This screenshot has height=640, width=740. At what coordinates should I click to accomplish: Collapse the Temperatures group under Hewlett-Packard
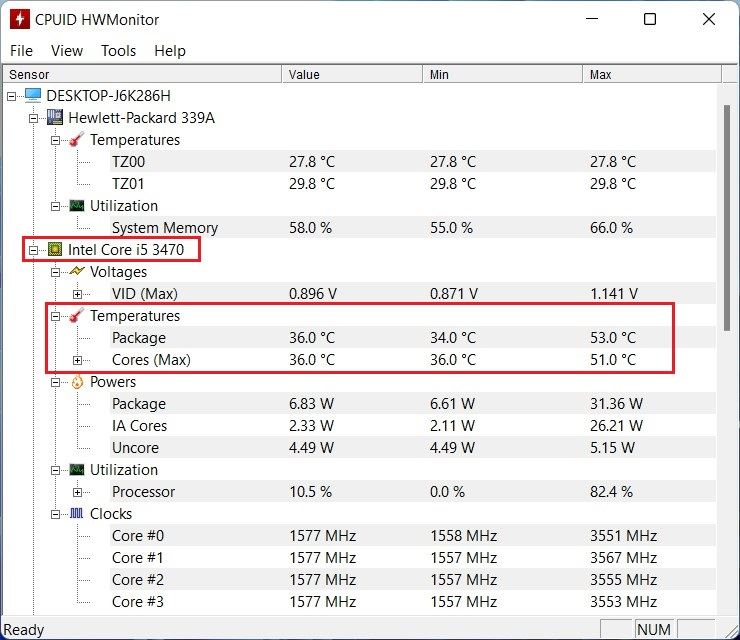click(55, 141)
